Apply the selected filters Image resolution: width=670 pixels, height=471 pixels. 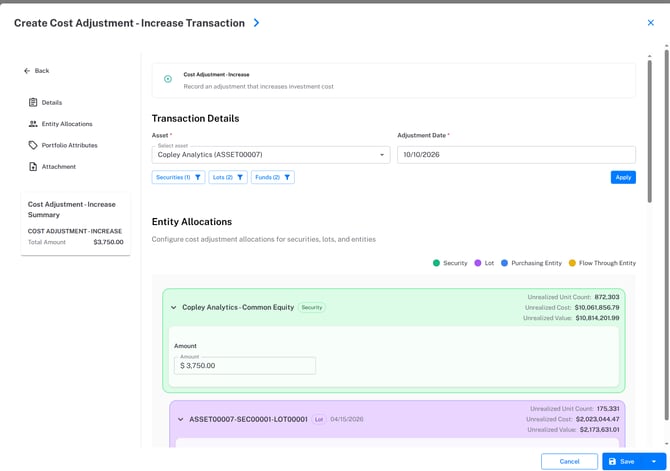[x=623, y=177]
